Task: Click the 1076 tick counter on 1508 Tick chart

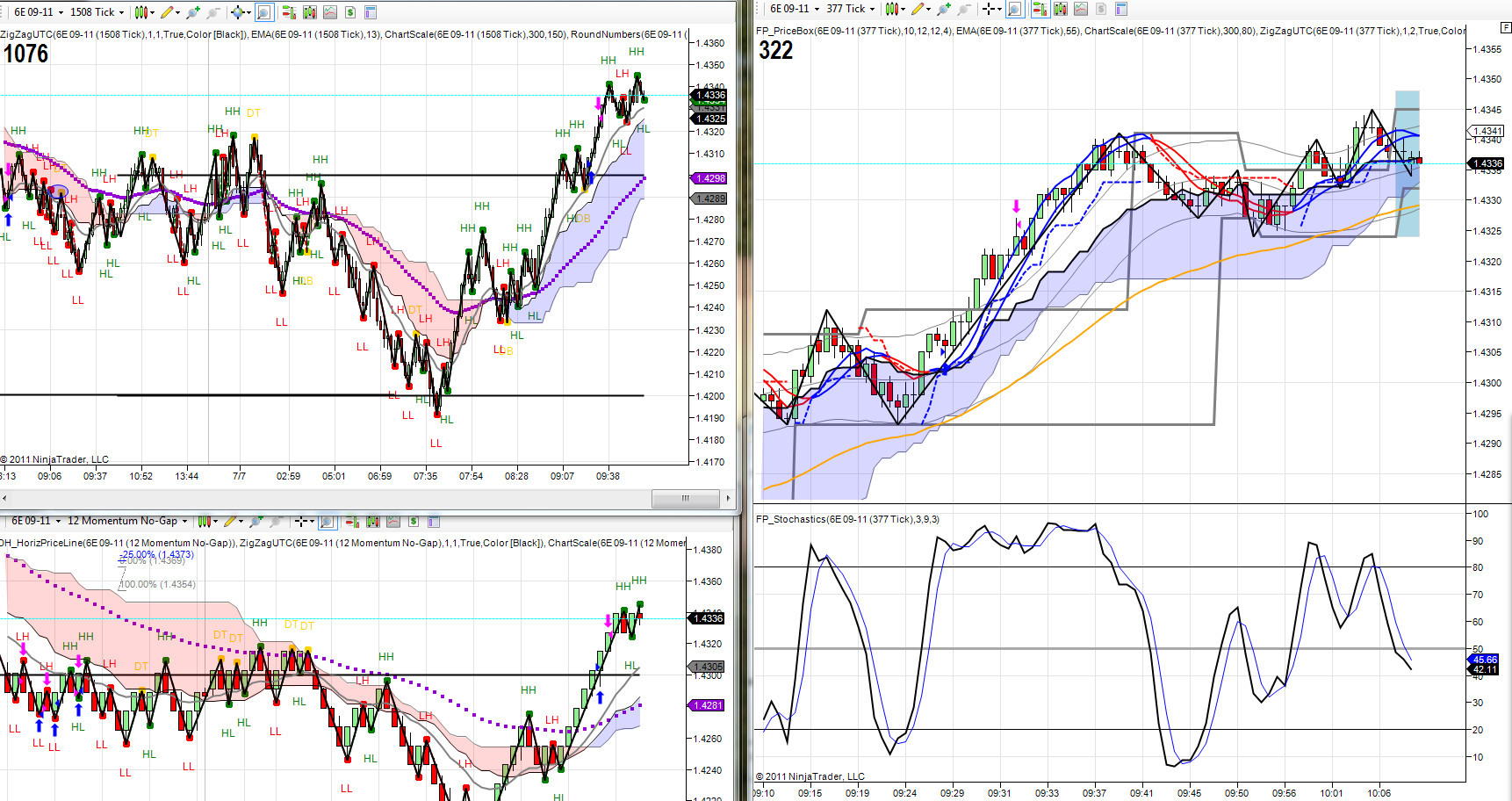Action: [x=25, y=54]
